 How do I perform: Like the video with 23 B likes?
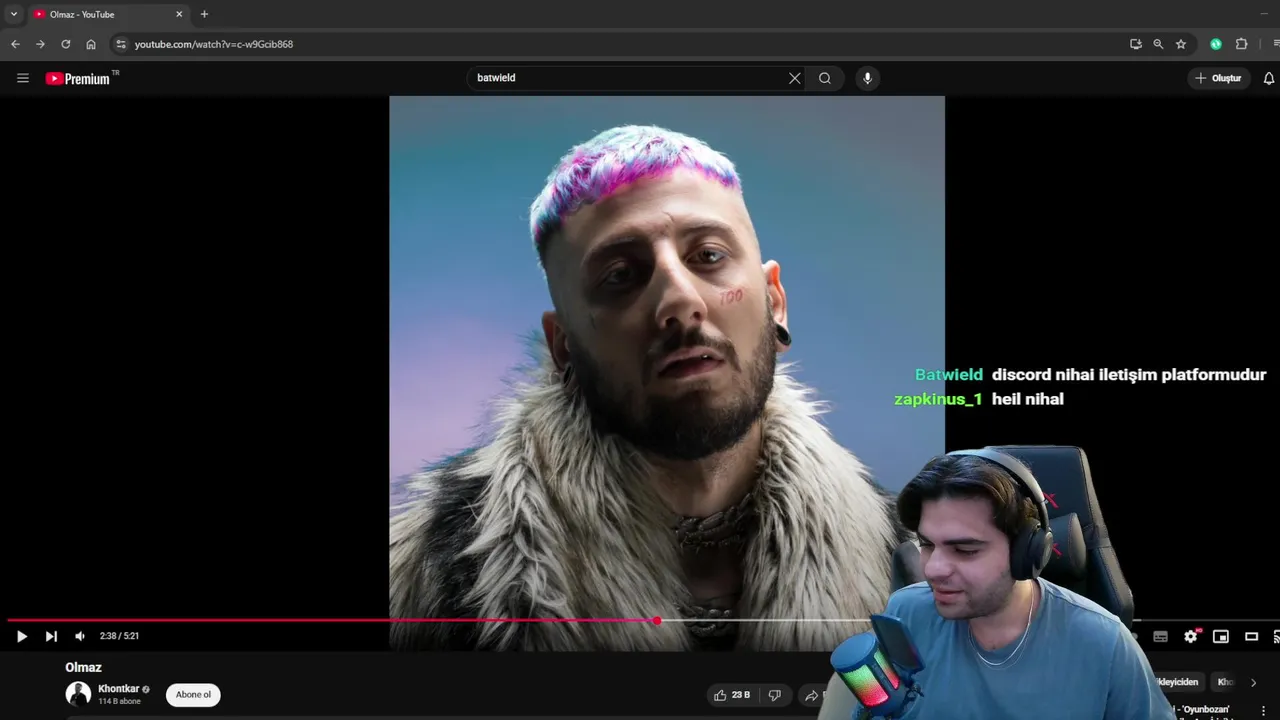click(732, 695)
